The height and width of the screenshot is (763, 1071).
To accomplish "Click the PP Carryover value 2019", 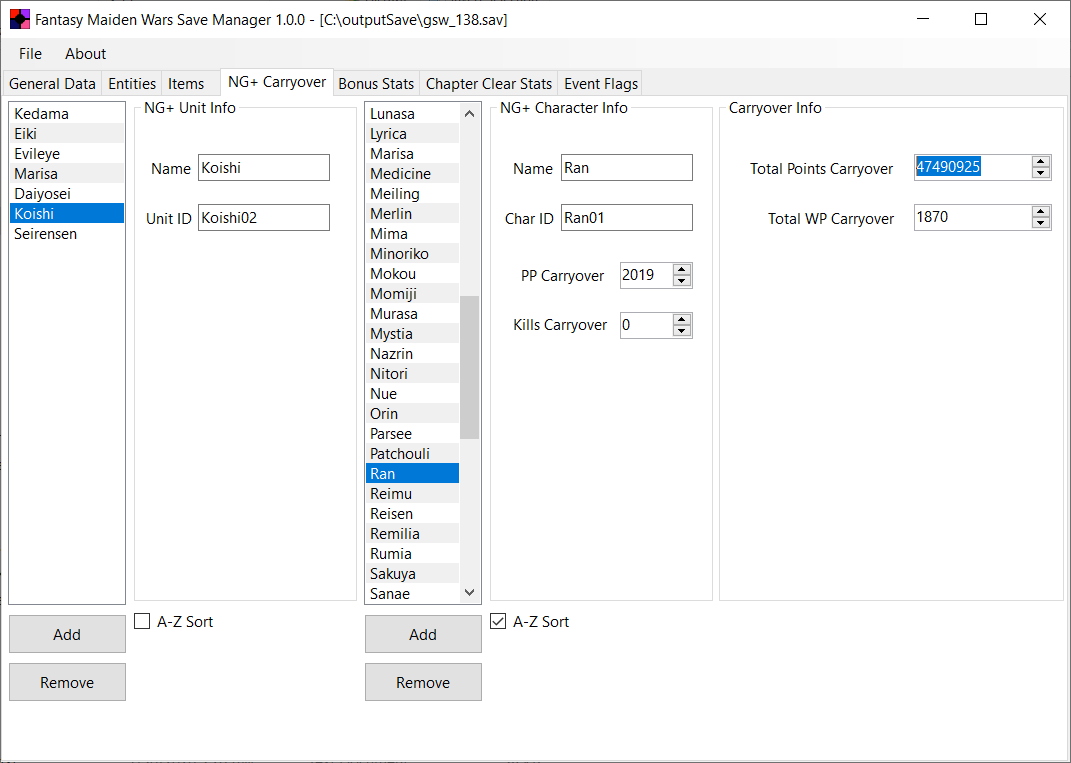I will [x=646, y=275].
